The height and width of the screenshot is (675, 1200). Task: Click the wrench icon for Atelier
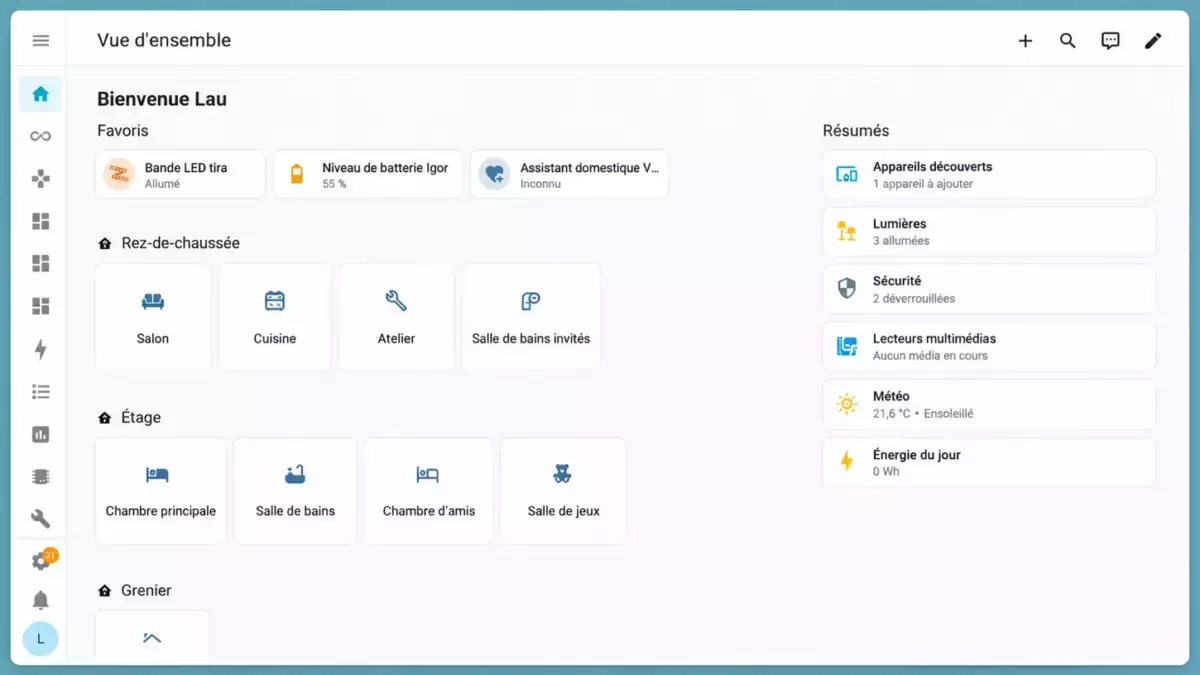tap(396, 300)
